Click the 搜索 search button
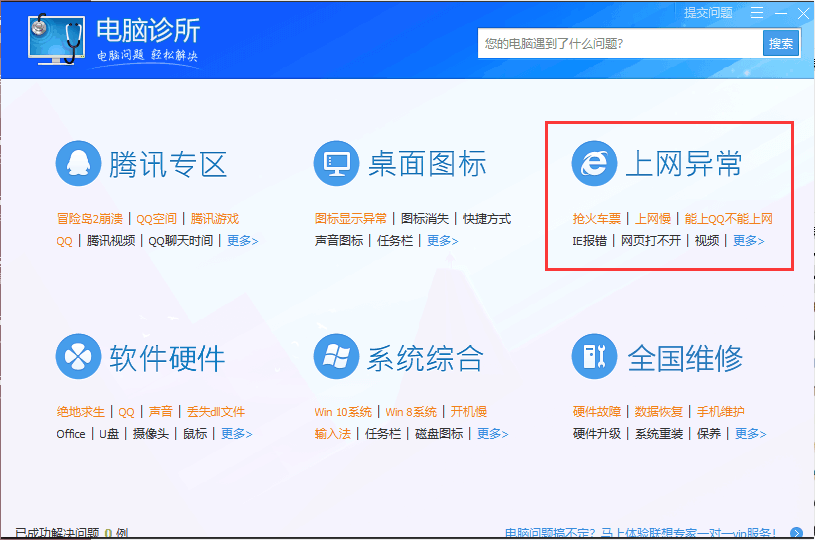Viewport: 815px width, 540px height. pyautogui.click(x=781, y=43)
